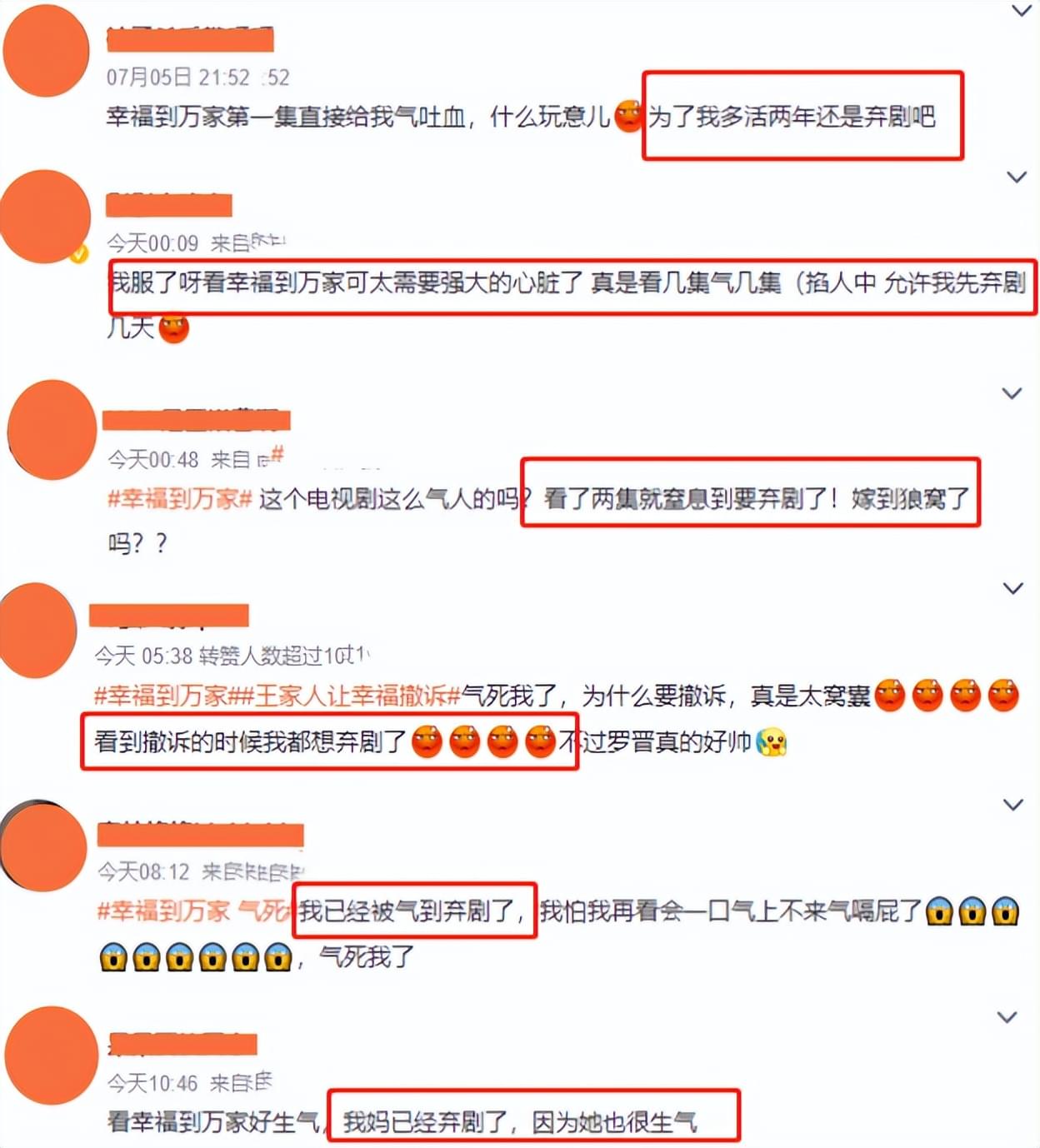Open chevron menu on the 今天00:48 post
1040x1148 pixels.
click(x=1012, y=393)
